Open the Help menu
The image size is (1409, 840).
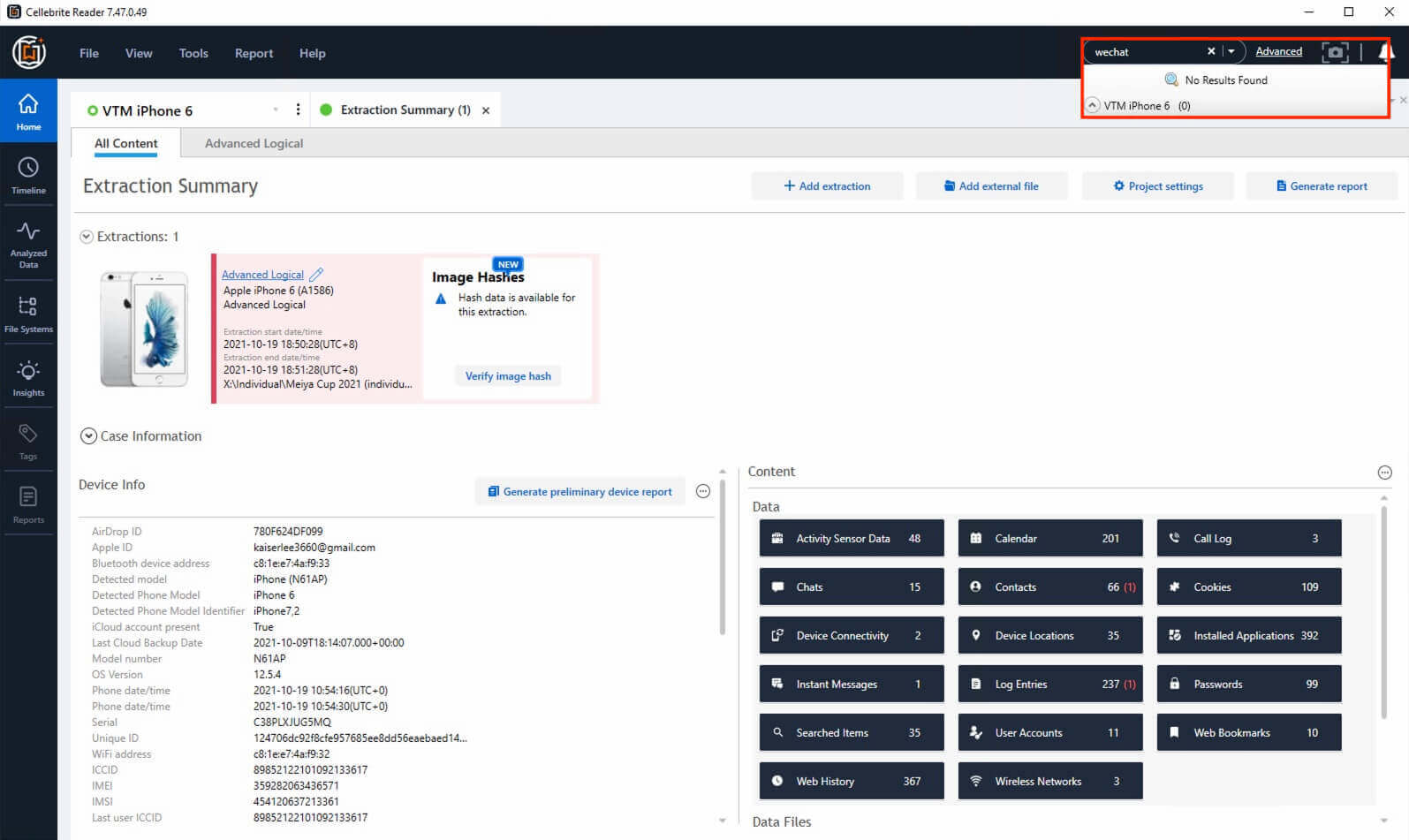pyautogui.click(x=312, y=53)
